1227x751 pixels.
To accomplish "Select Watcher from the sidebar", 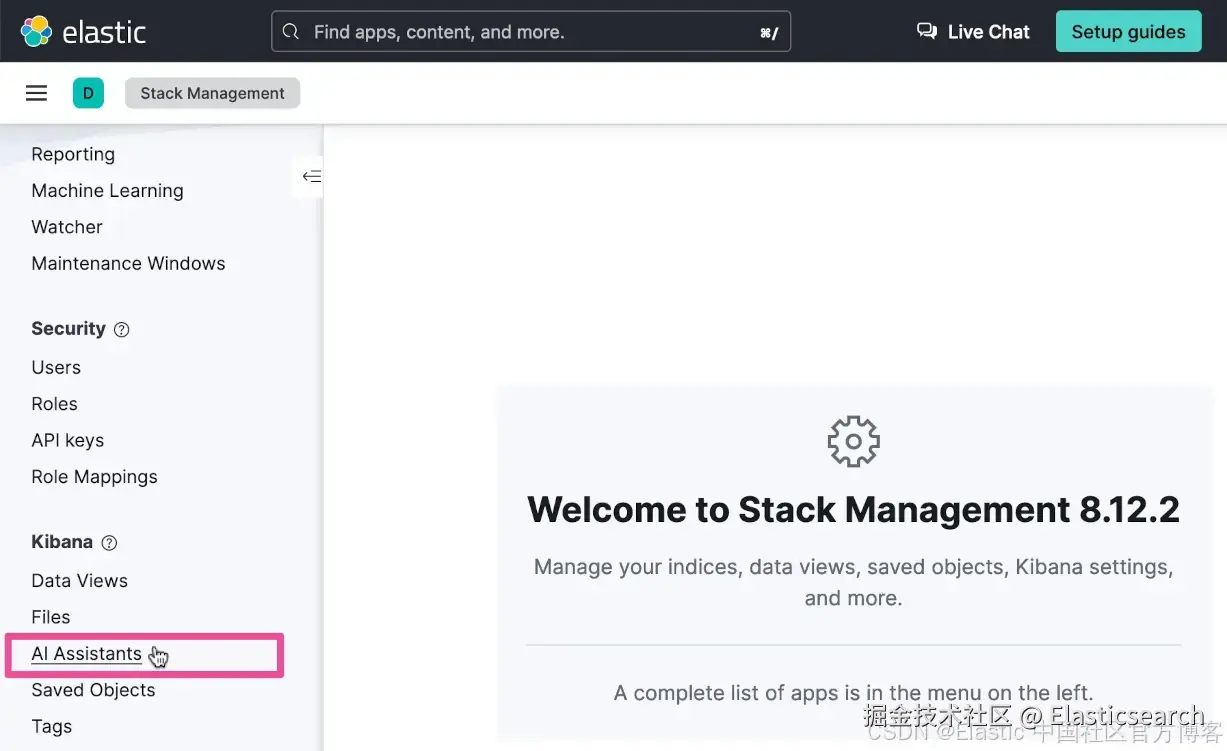I will (67, 227).
